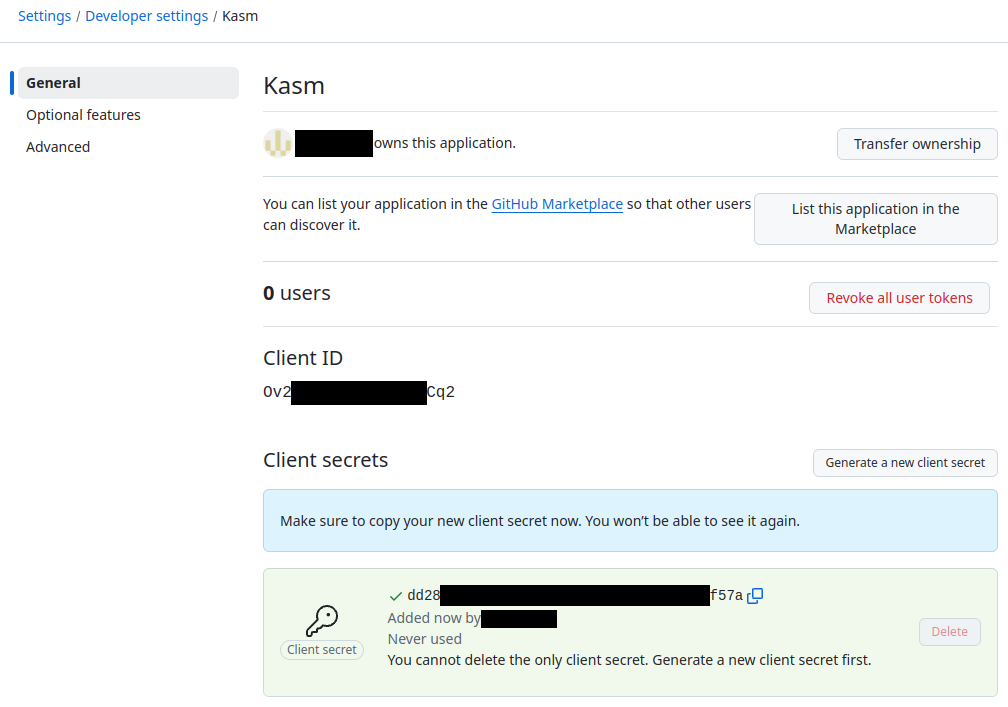Navigate to Settings via the breadcrumb
The width and height of the screenshot is (1008, 707).
tap(44, 16)
